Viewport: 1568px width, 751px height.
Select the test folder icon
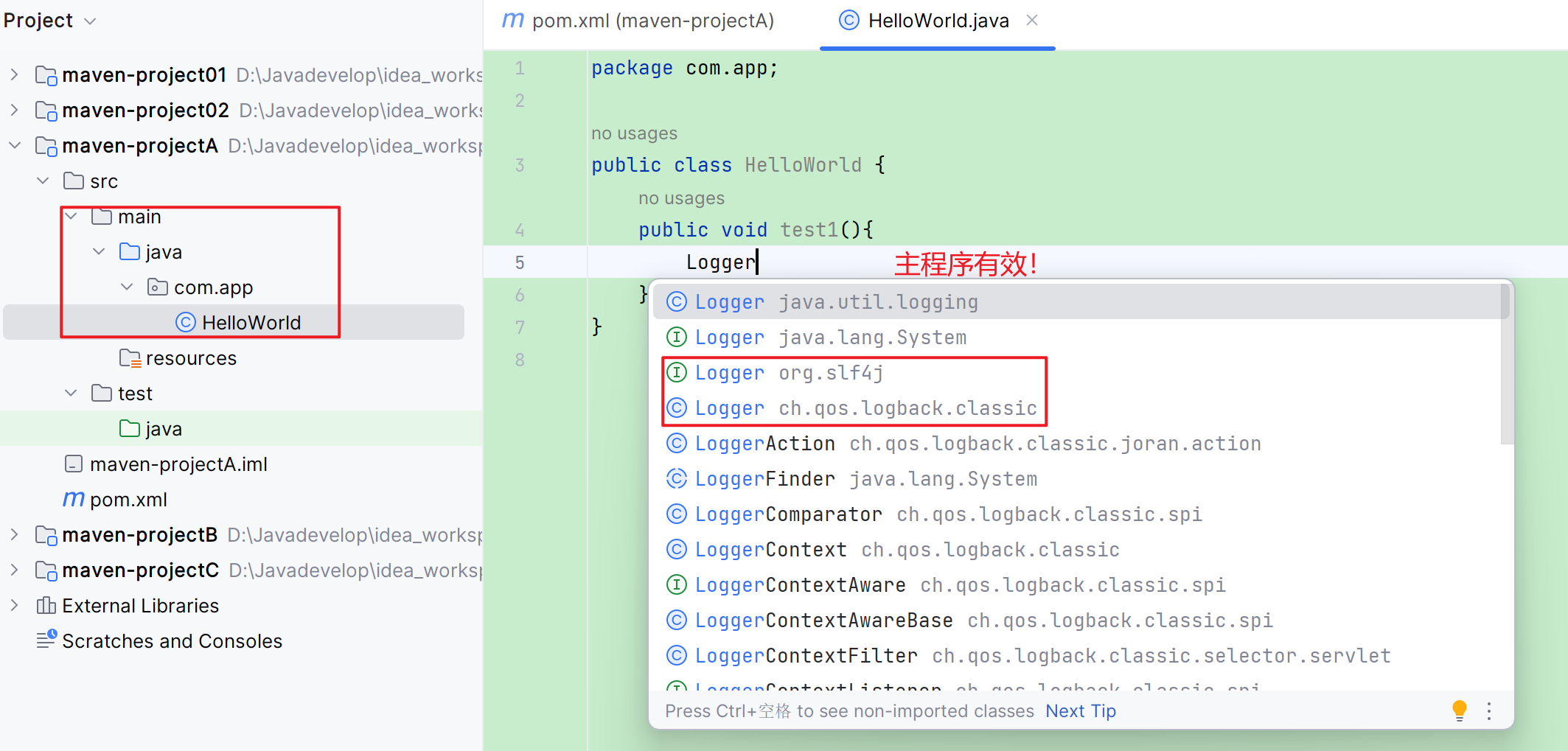(102, 393)
